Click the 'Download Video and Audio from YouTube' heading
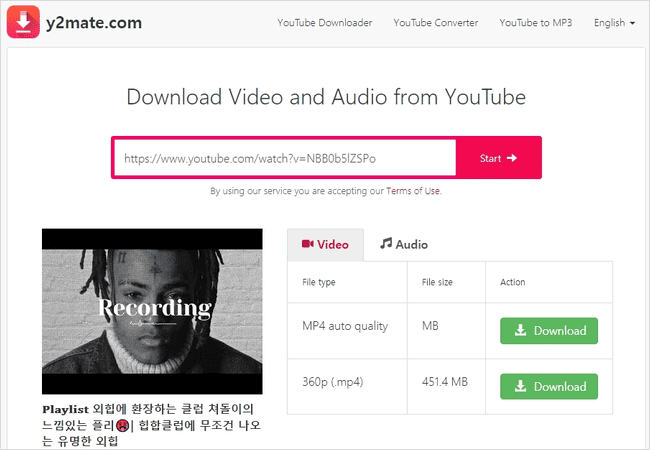Viewport: 650px width, 450px height. [326, 97]
